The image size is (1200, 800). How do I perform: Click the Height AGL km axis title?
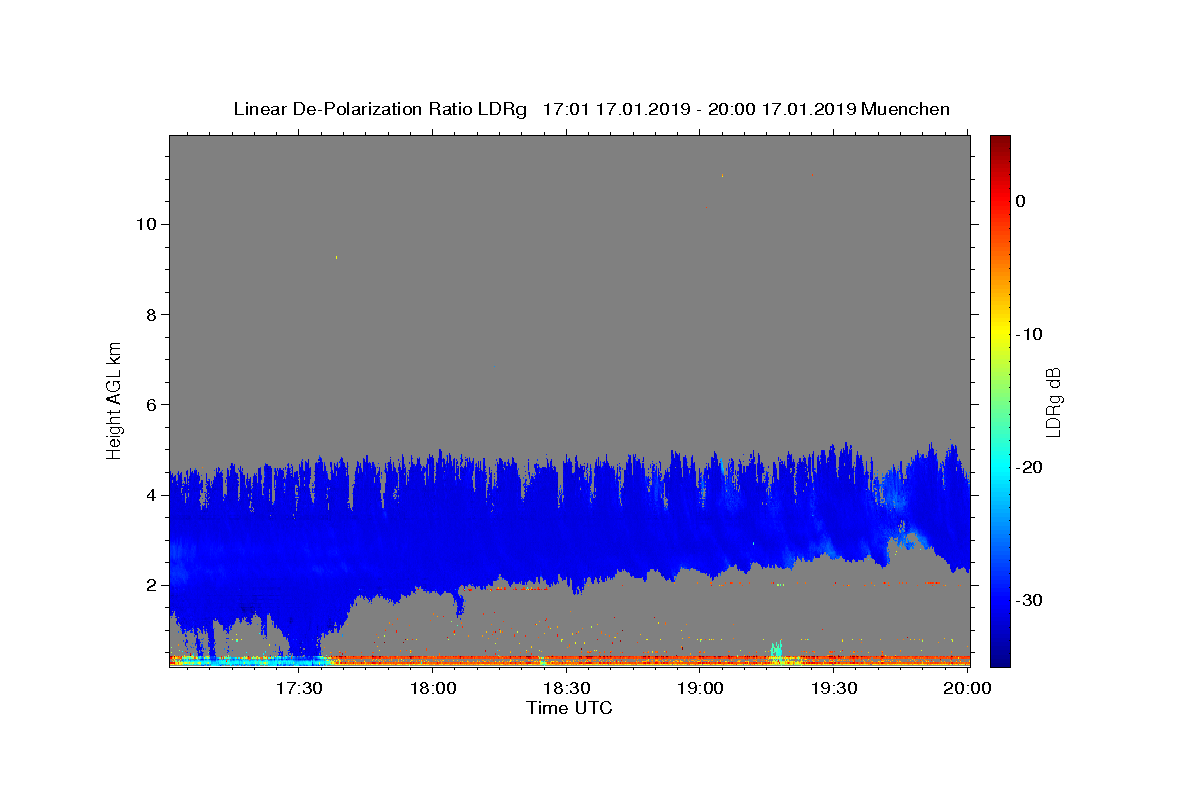pyautogui.click(x=115, y=399)
